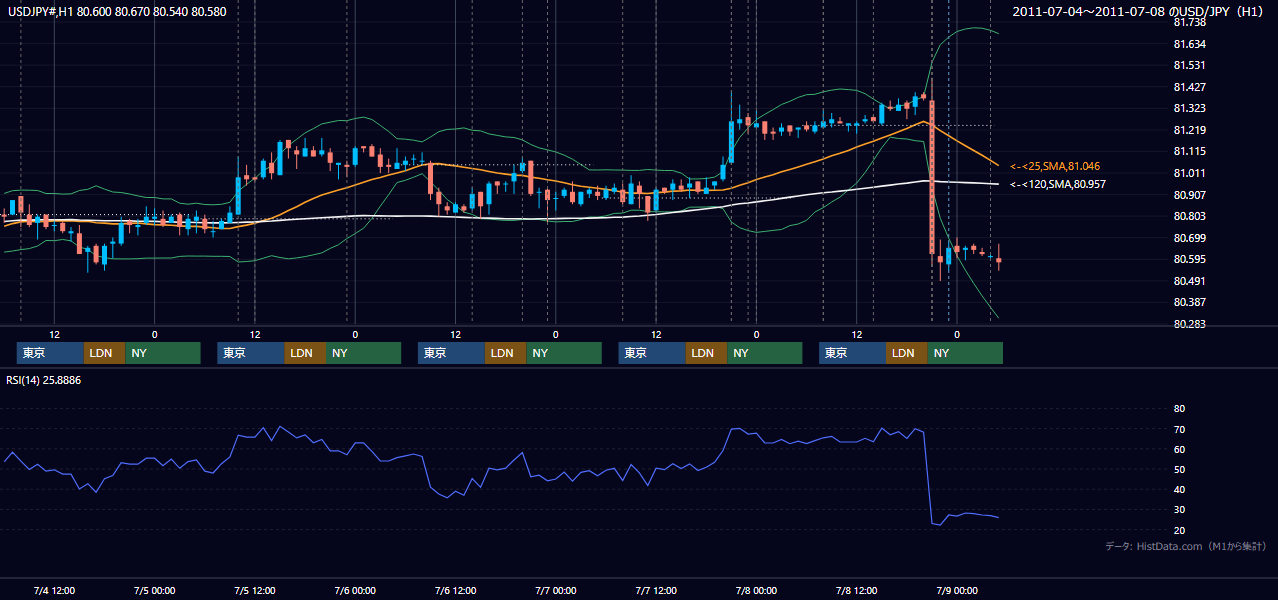
Task: Click the 81.219 price axis value
Action: tap(1188, 130)
